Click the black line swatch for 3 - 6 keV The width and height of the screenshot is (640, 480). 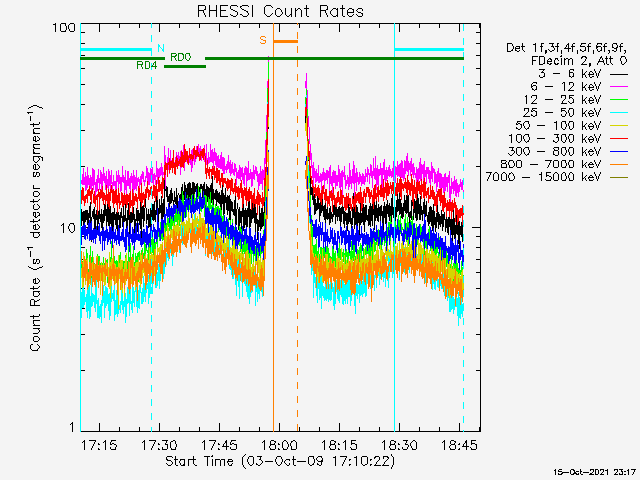tap(619, 74)
